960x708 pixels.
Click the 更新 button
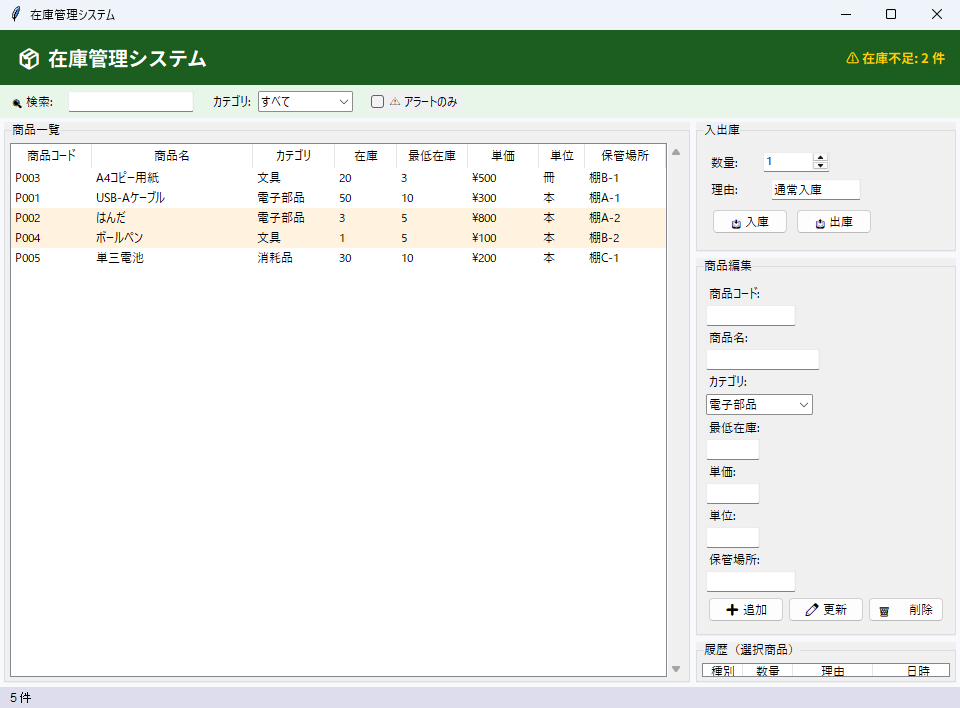826,610
